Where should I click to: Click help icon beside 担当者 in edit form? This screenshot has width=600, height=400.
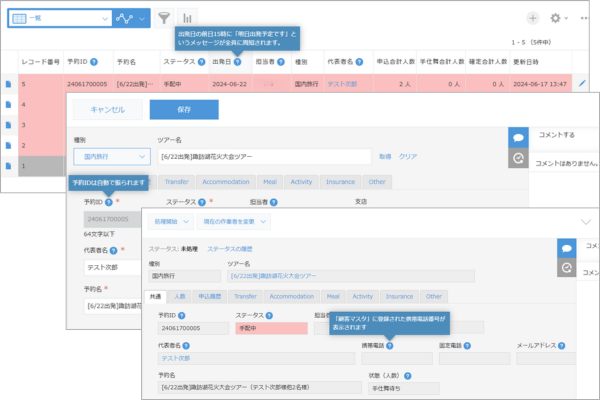tap(274, 202)
